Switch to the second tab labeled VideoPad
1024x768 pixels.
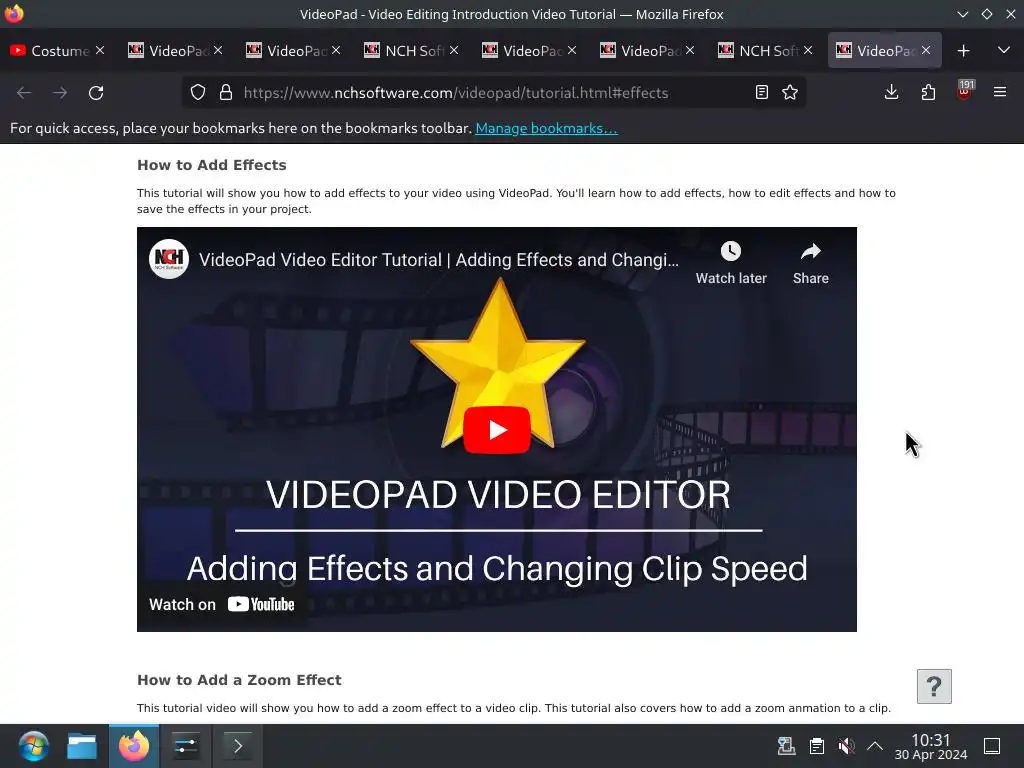coord(168,50)
